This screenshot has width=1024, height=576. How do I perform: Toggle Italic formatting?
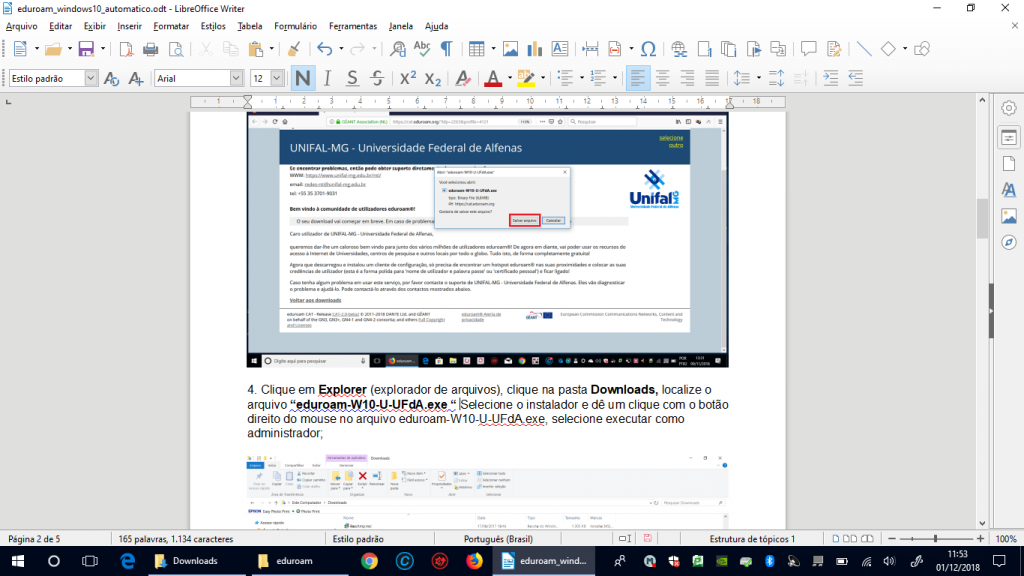[327, 78]
